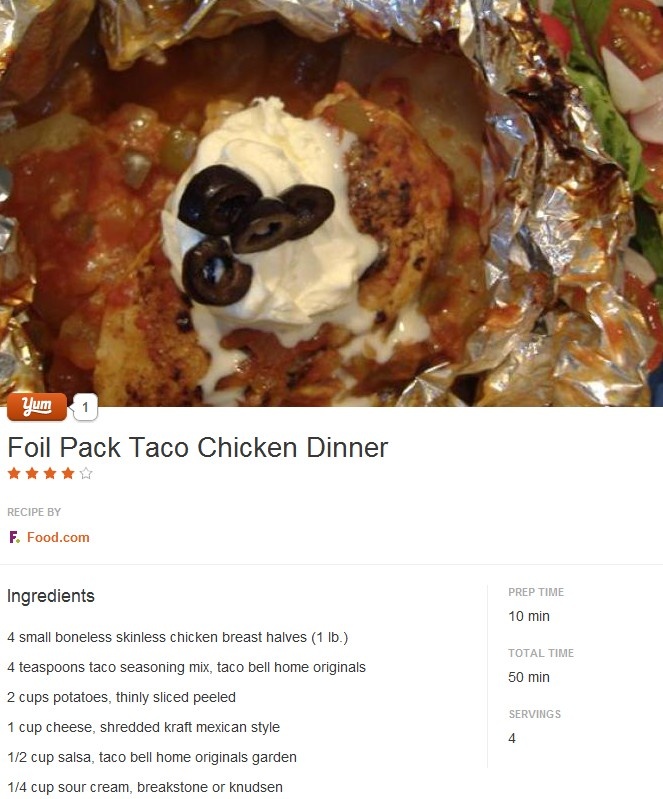The width and height of the screenshot is (663, 799).
Task: Select the sour cream ingredient line
Action: [x=145, y=787]
